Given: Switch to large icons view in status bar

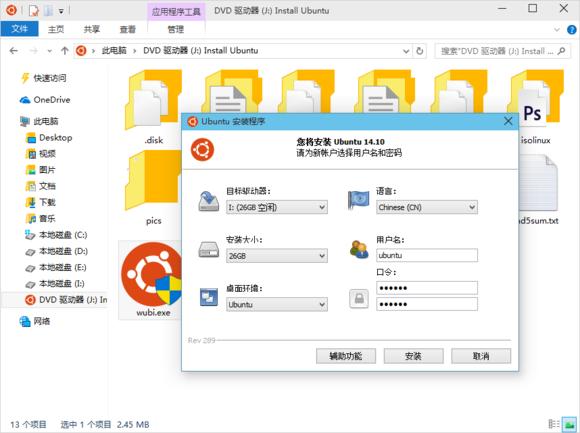Looking at the screenshot, I should pos(569,424).
